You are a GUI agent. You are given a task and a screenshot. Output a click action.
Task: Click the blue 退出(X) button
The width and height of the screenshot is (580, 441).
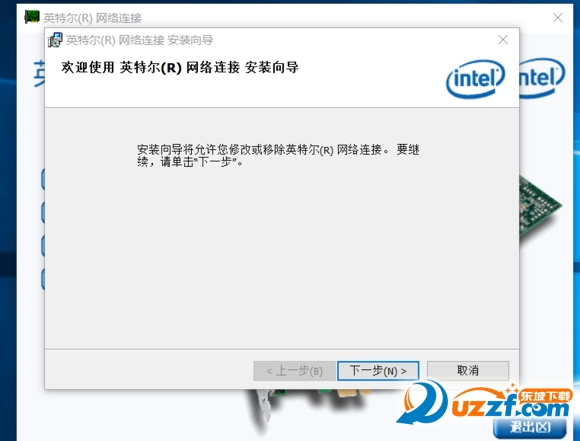click(530, 428)
